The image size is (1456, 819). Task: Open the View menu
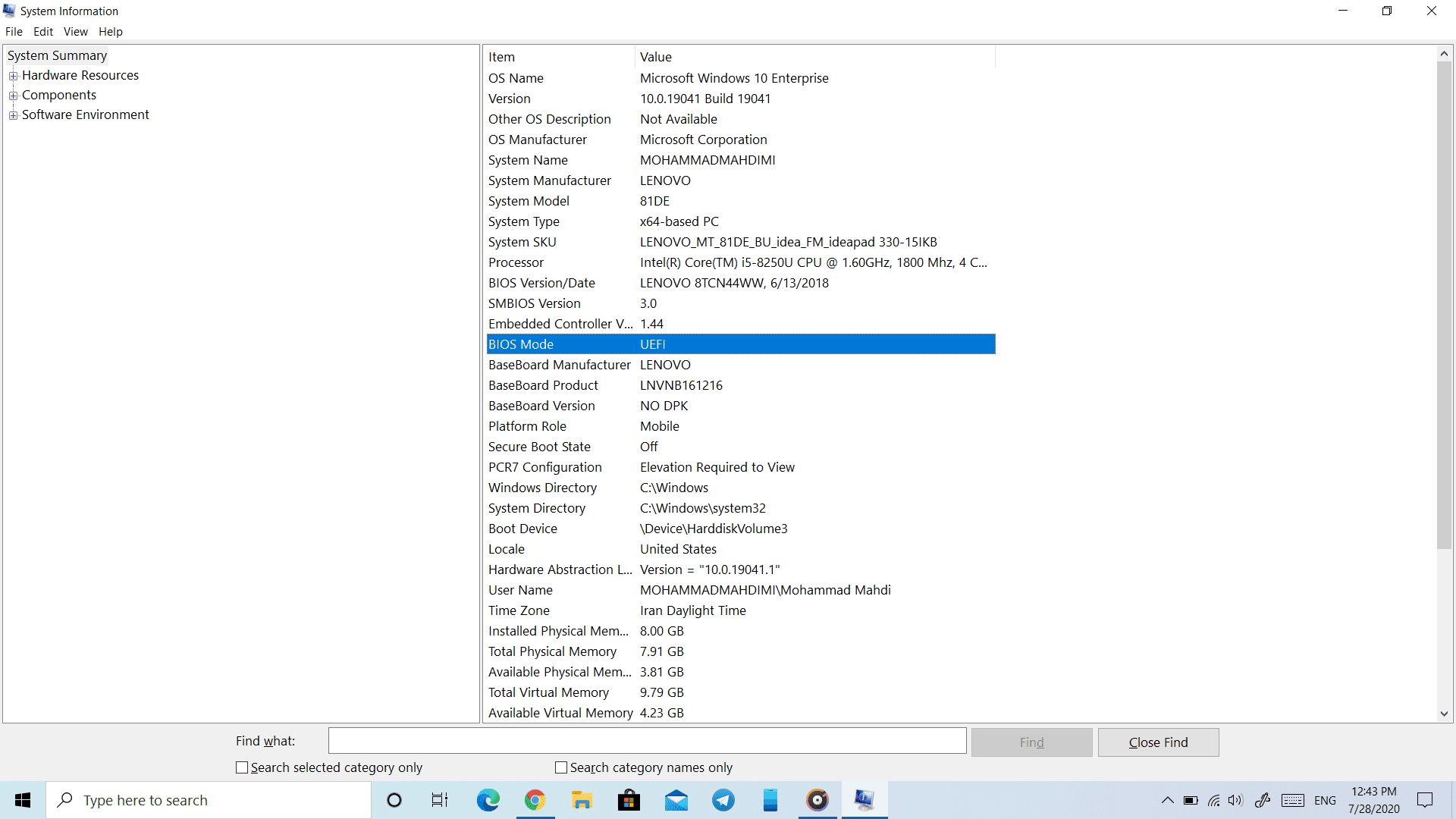click(76, 32)
